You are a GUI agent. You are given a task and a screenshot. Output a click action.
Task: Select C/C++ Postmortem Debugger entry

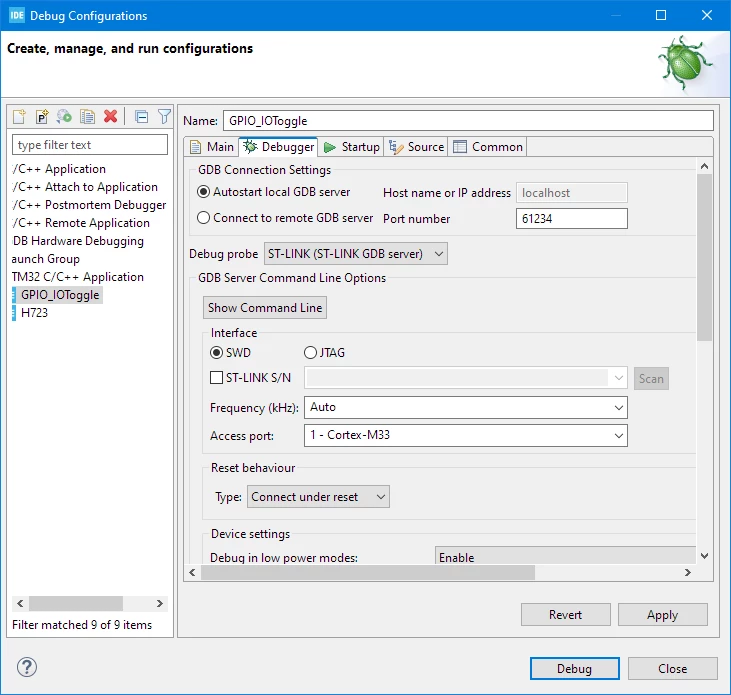pos(90,205)
